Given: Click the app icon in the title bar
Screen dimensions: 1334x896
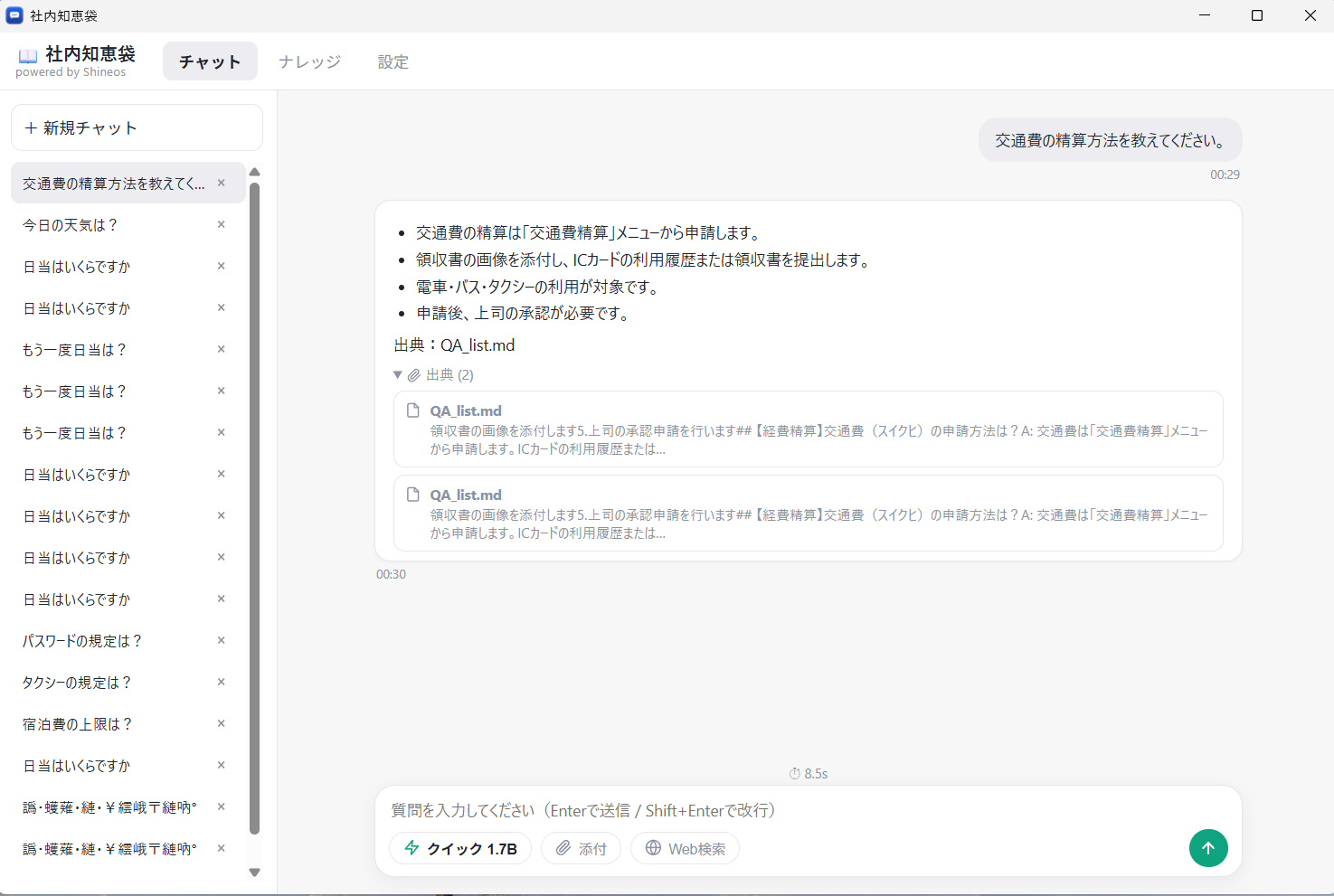Looking at the screenshot, I should tap(14, 15).
